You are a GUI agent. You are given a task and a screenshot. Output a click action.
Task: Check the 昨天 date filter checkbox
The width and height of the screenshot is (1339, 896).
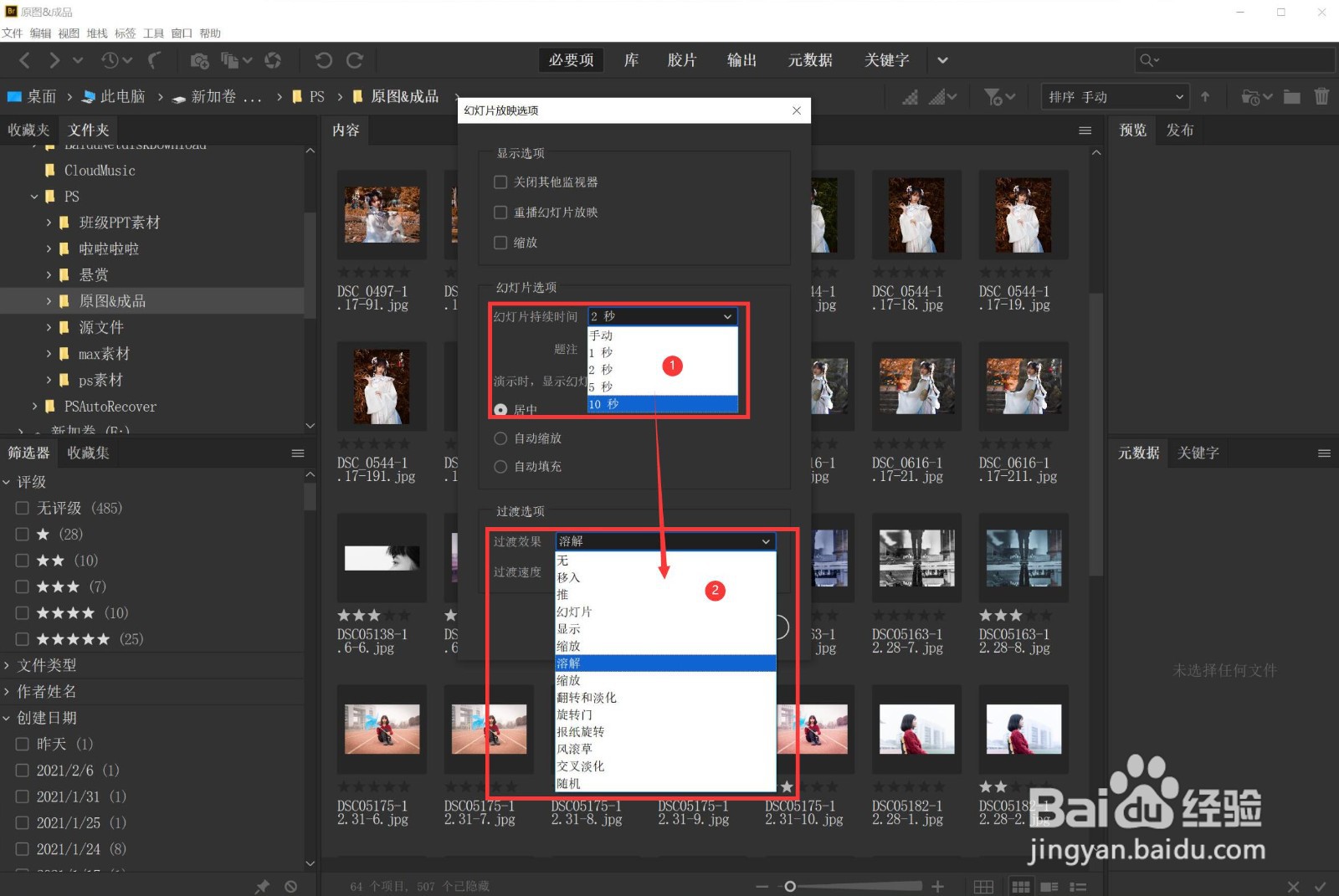coord(23,744)
